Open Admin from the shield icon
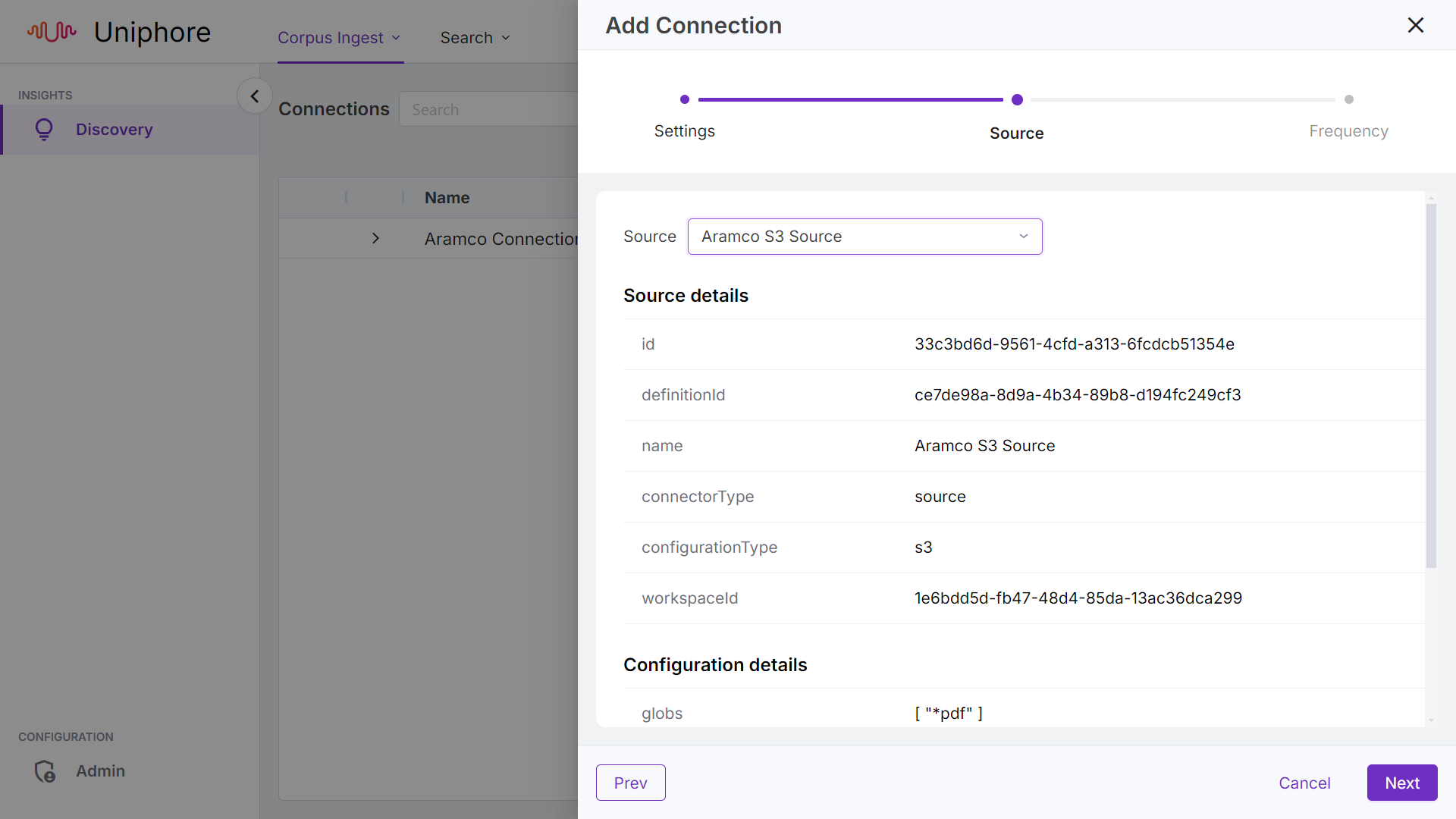 click(45, 771)
